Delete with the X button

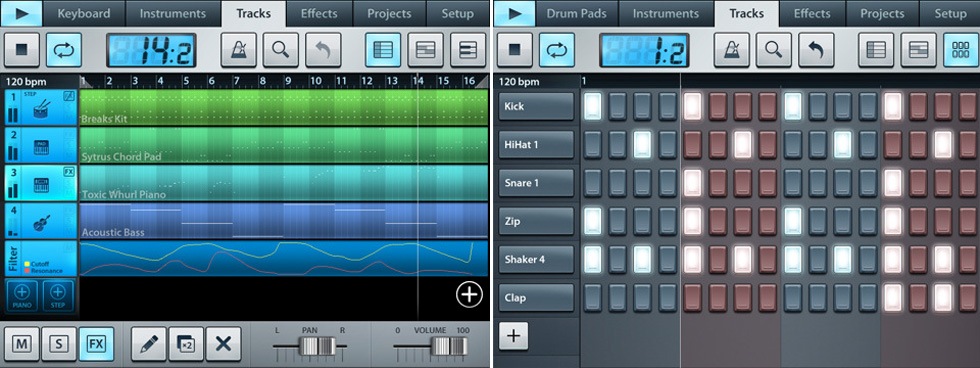(x=223, y=344)
